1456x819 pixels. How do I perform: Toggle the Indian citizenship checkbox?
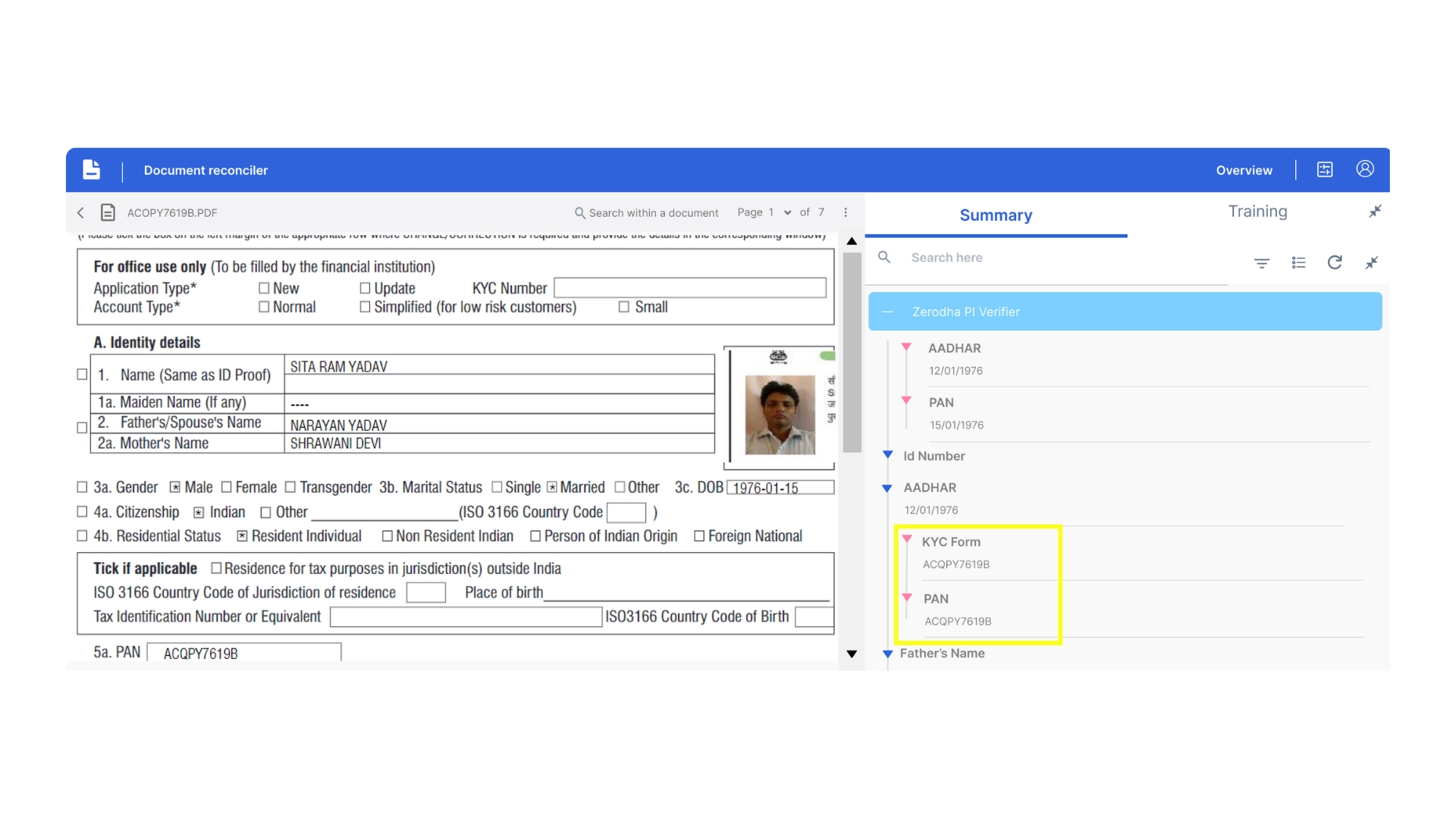click(x=199, y=513)
